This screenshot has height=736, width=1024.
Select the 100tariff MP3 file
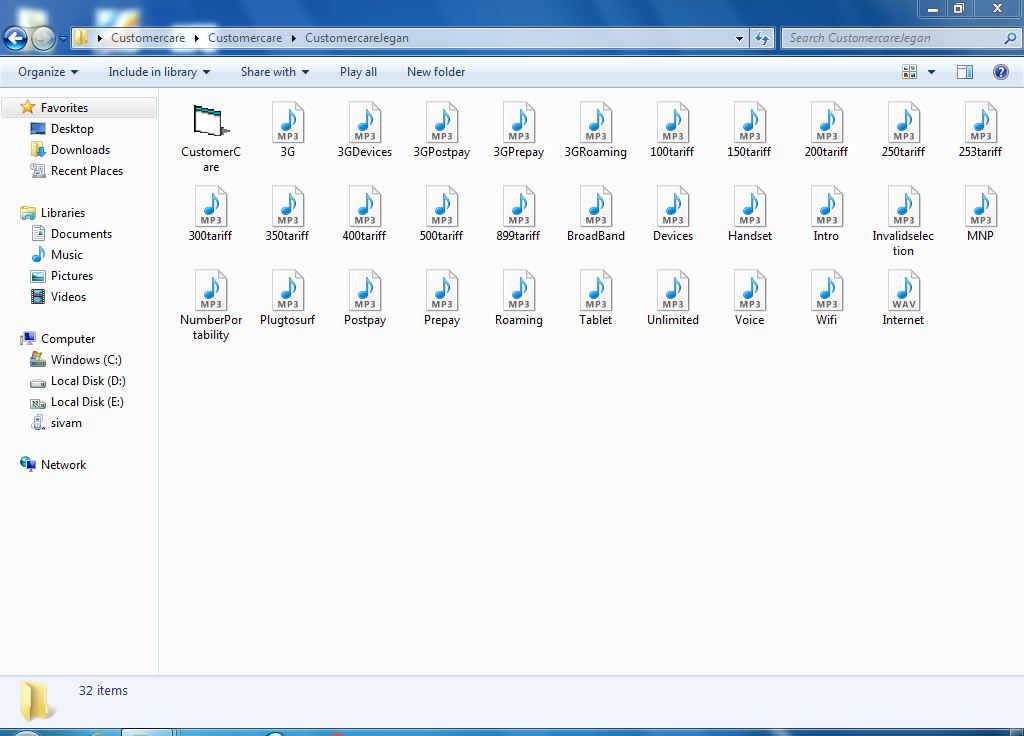pos(673,130)
